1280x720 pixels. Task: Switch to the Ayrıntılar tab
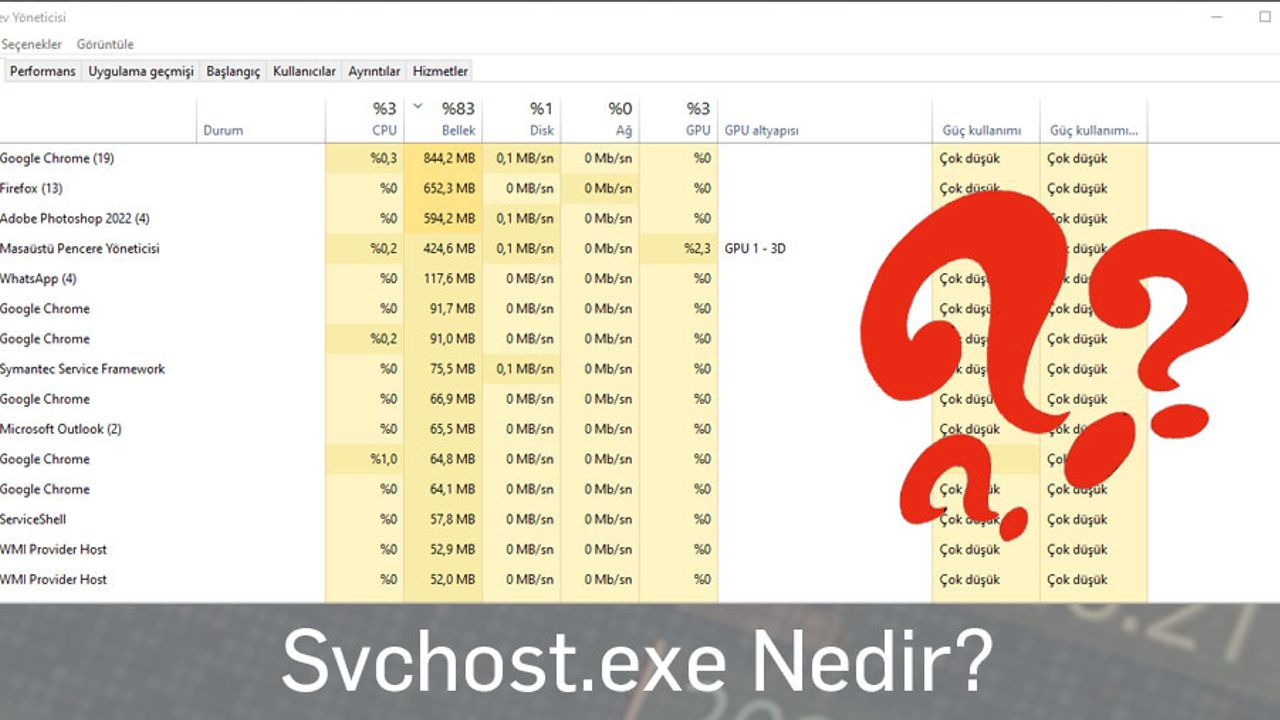pyautogui.click(x=374, y=71)
